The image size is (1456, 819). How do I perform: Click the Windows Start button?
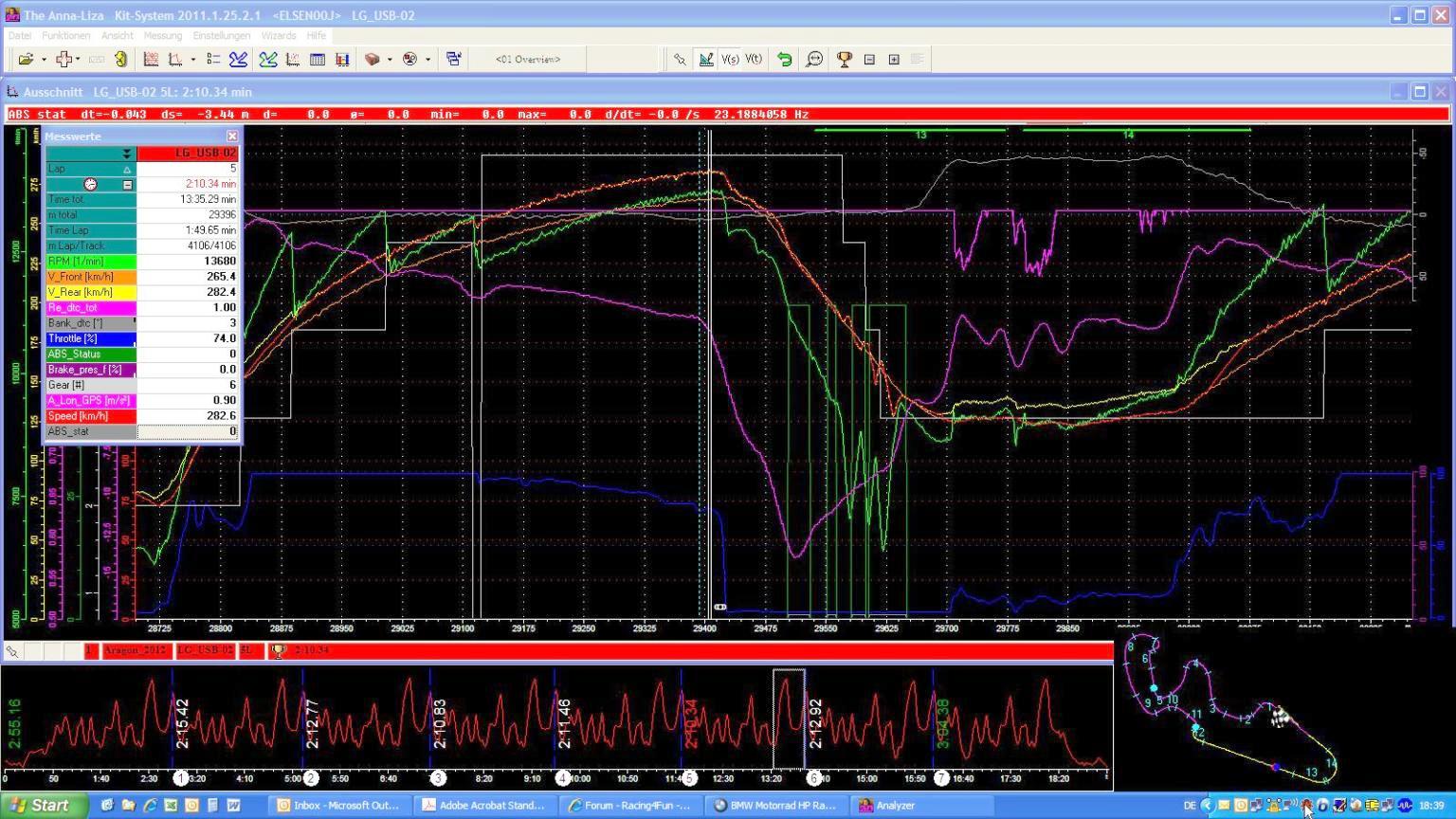pyautogui.click(x=40, y=806)
